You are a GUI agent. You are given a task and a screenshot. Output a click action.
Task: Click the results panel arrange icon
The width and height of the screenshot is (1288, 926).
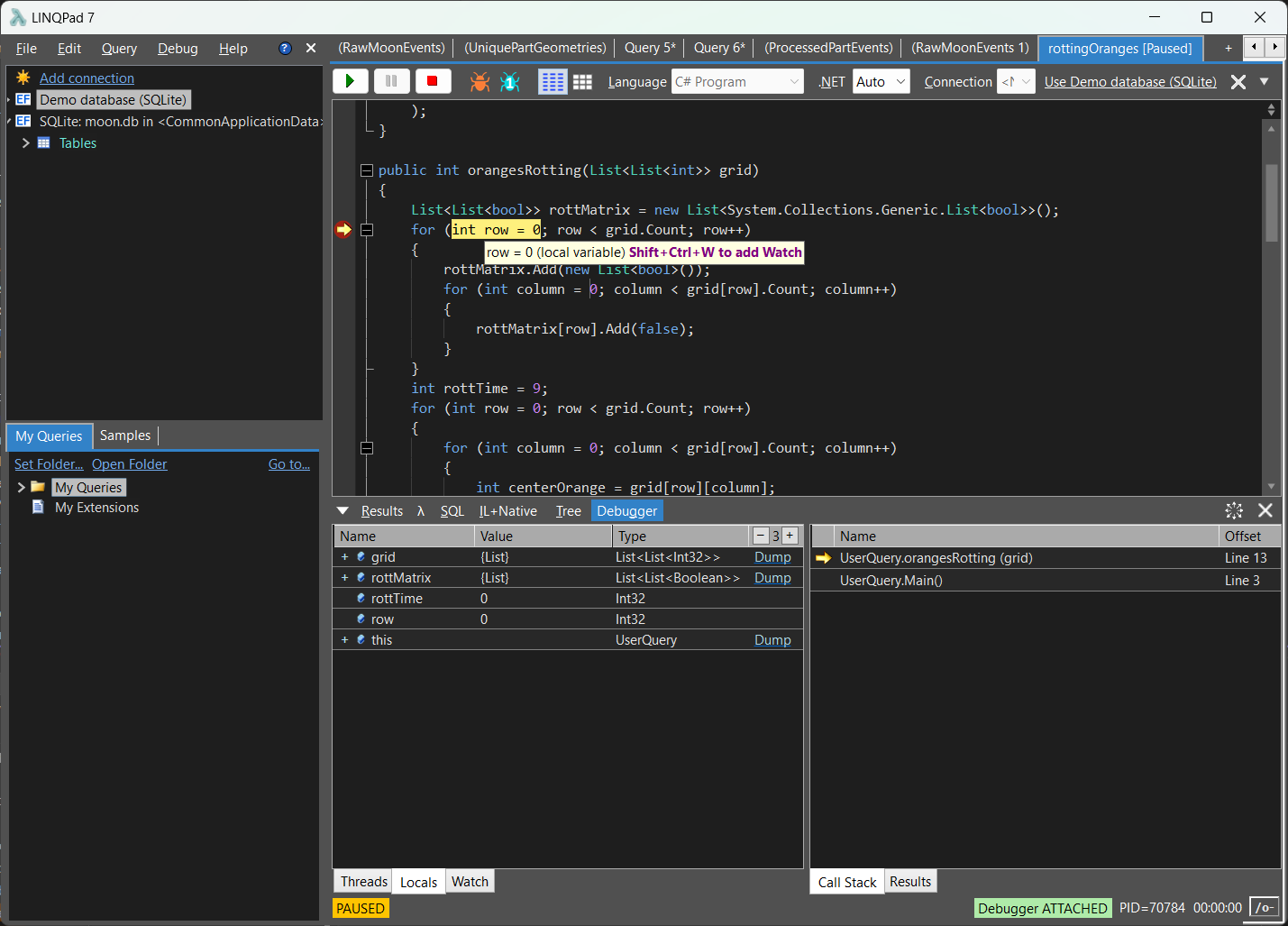pos(1234,510)
